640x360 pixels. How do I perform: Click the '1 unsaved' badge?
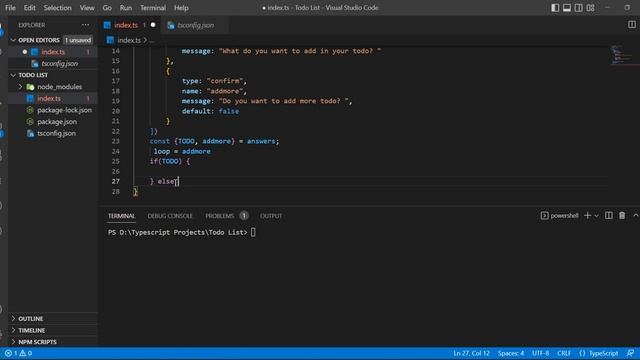tap(78, 40)
